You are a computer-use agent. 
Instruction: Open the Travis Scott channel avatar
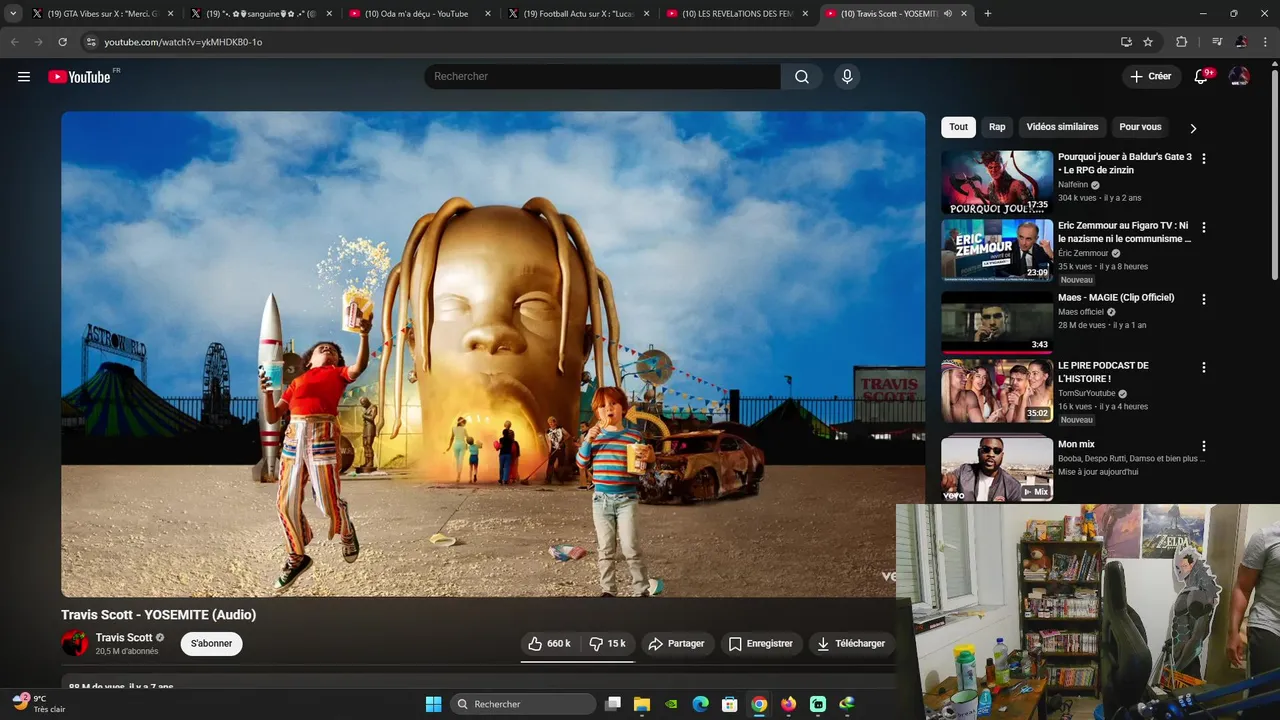(x=75, y=643)
